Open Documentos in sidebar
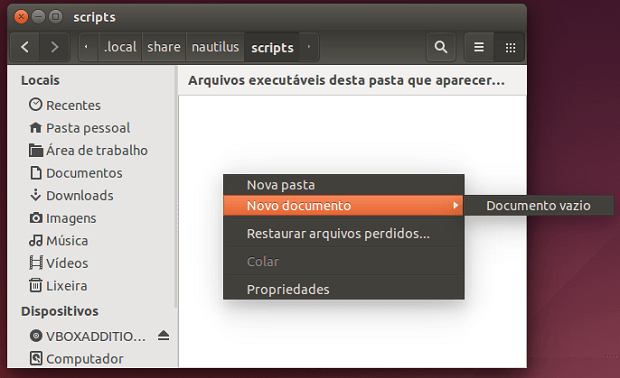This screenshot has width=620, height=378. pos(84,173)
